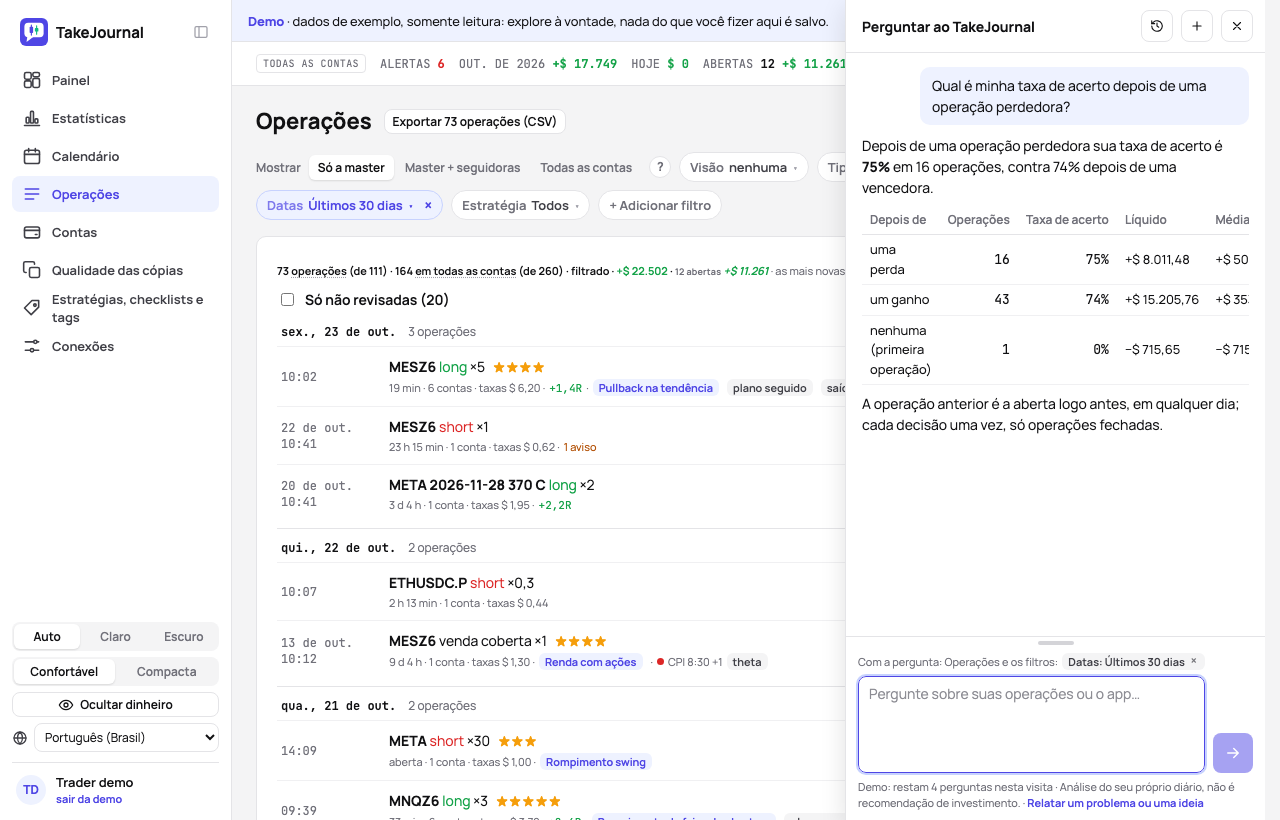Screen dimensions: 1280x820
Task: Open the ETHUSDC.P short operation row
Action: pos(560,592)
